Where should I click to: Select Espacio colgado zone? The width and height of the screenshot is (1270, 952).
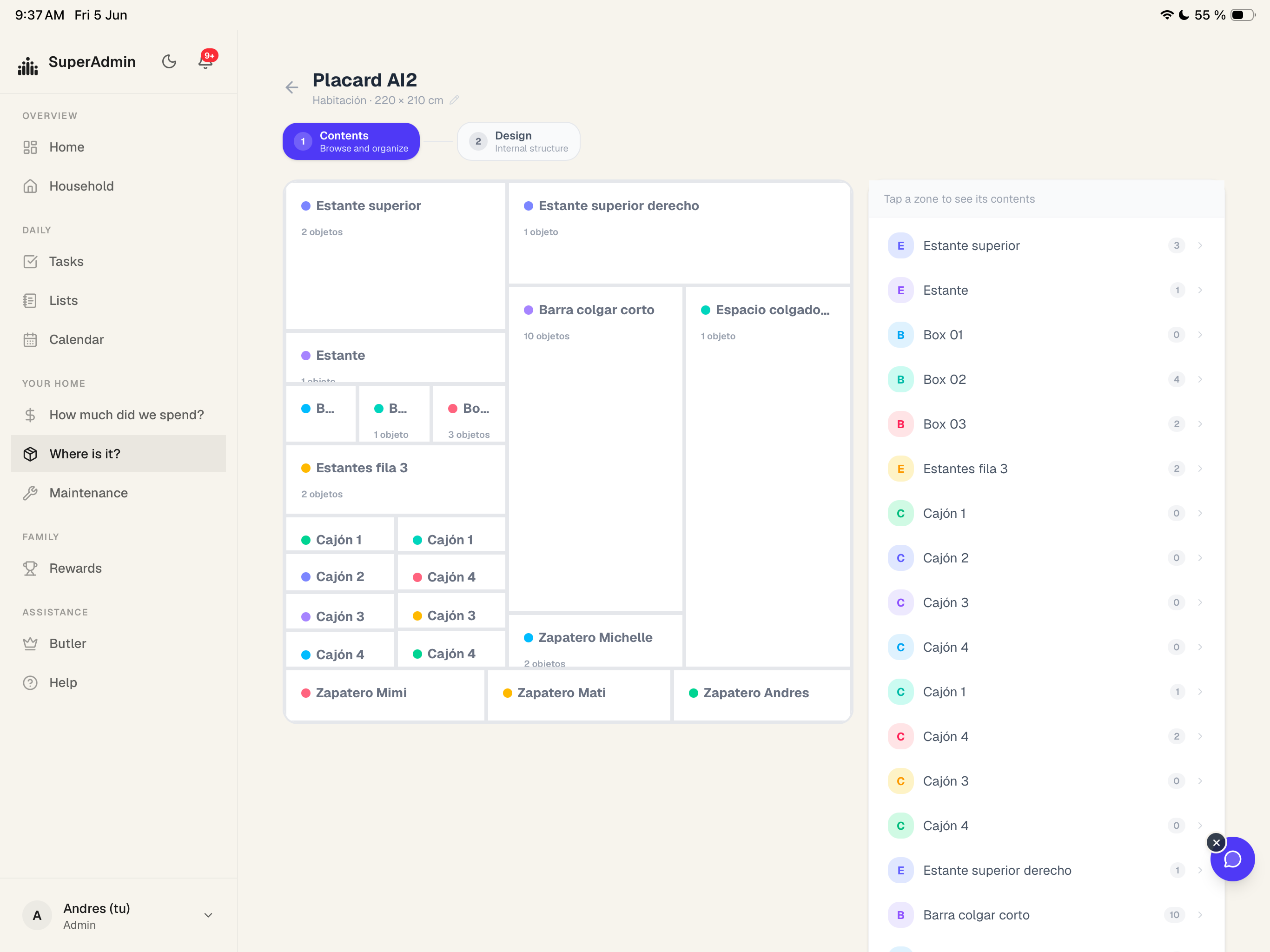click(x=767, y=476)
